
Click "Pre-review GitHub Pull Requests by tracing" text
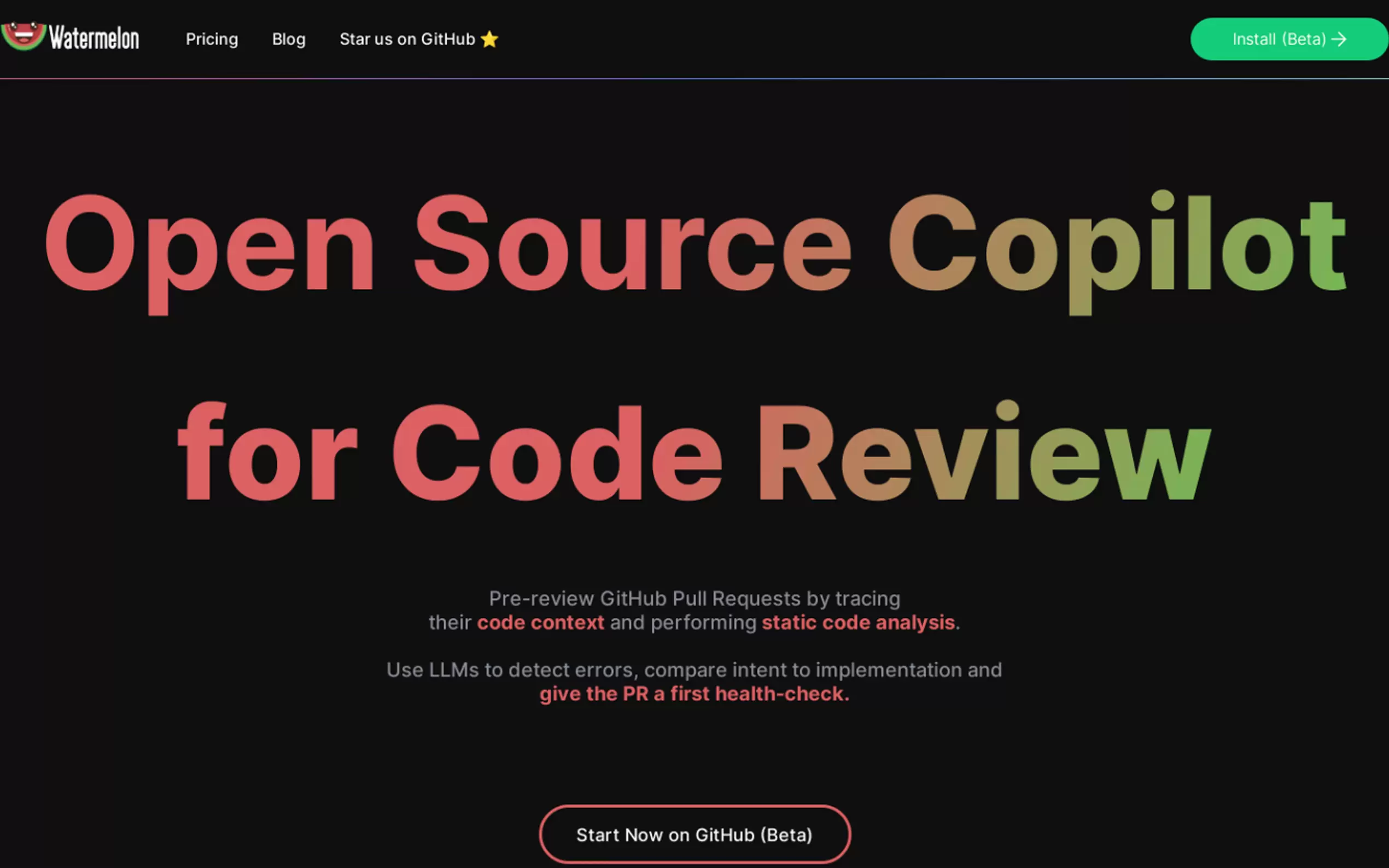pos(695,599)
